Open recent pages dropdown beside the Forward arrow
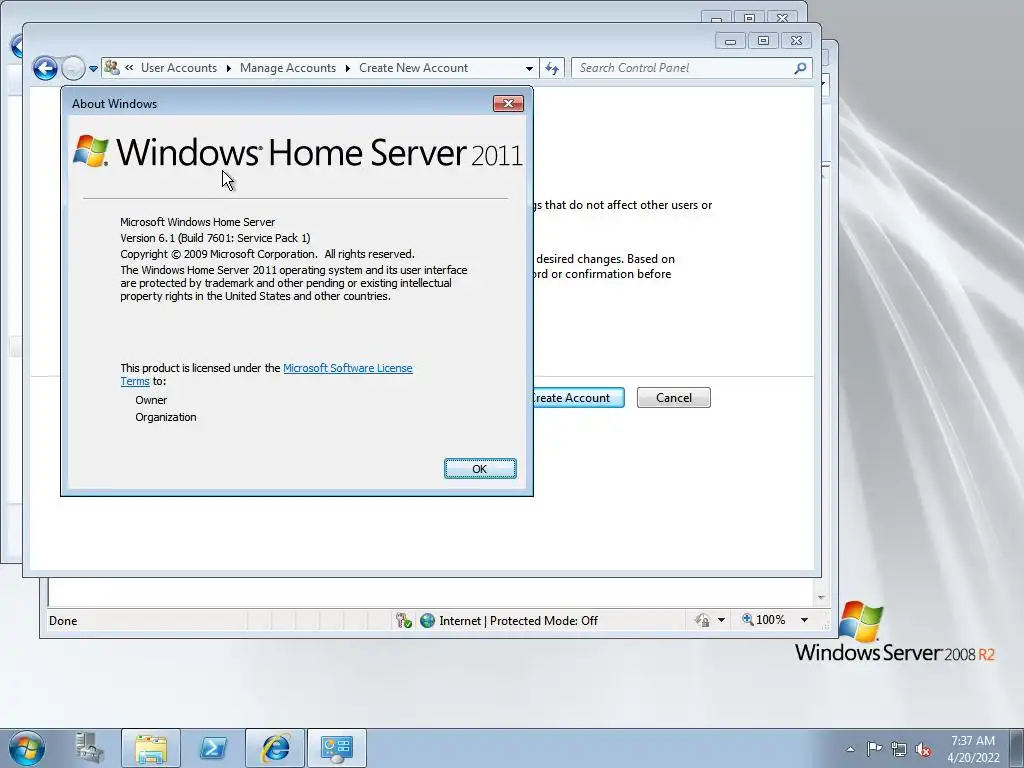The width and height of the screenshot is (1024, 768). 93,69
